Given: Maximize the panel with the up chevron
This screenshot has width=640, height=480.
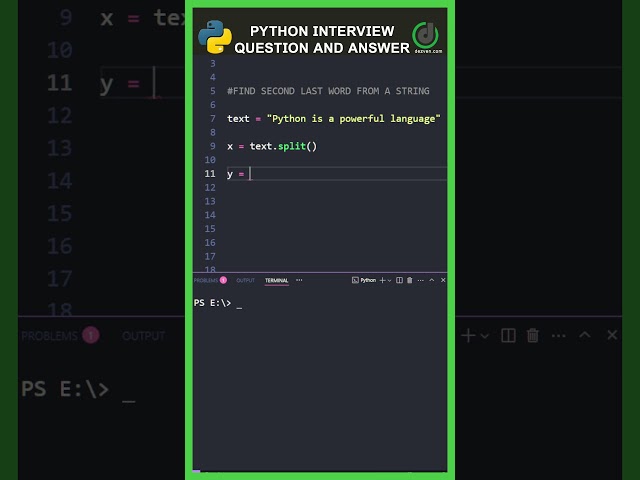Looking at the screenshot, I should click(x=432, y=280).
